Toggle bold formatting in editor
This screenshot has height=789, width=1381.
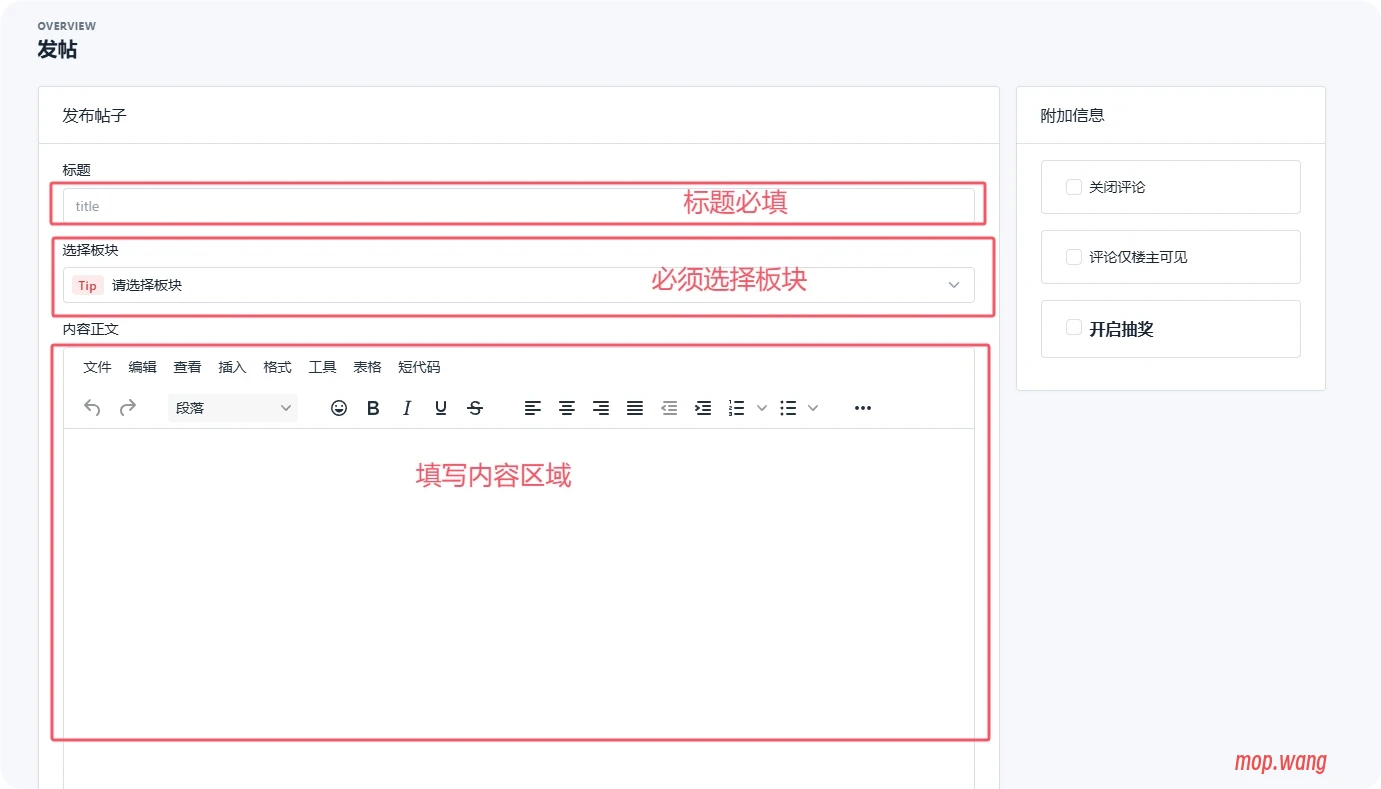coord(373,408)
